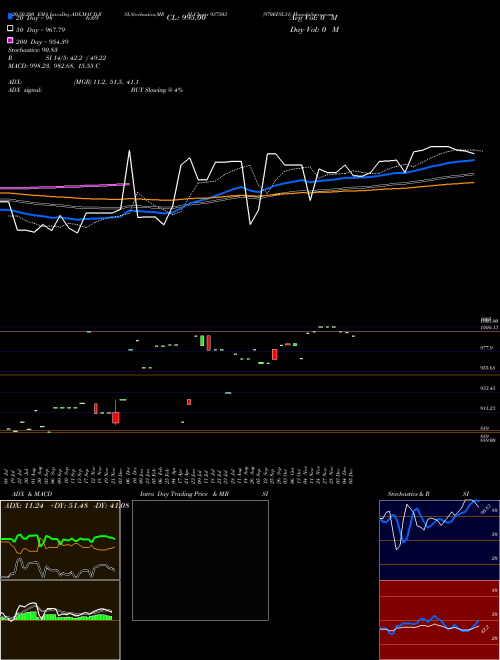Screen dimensions: 500x660
Task: Click the '-DY: 41.08' value in ADX panel
Action: (x=111, y=506)
